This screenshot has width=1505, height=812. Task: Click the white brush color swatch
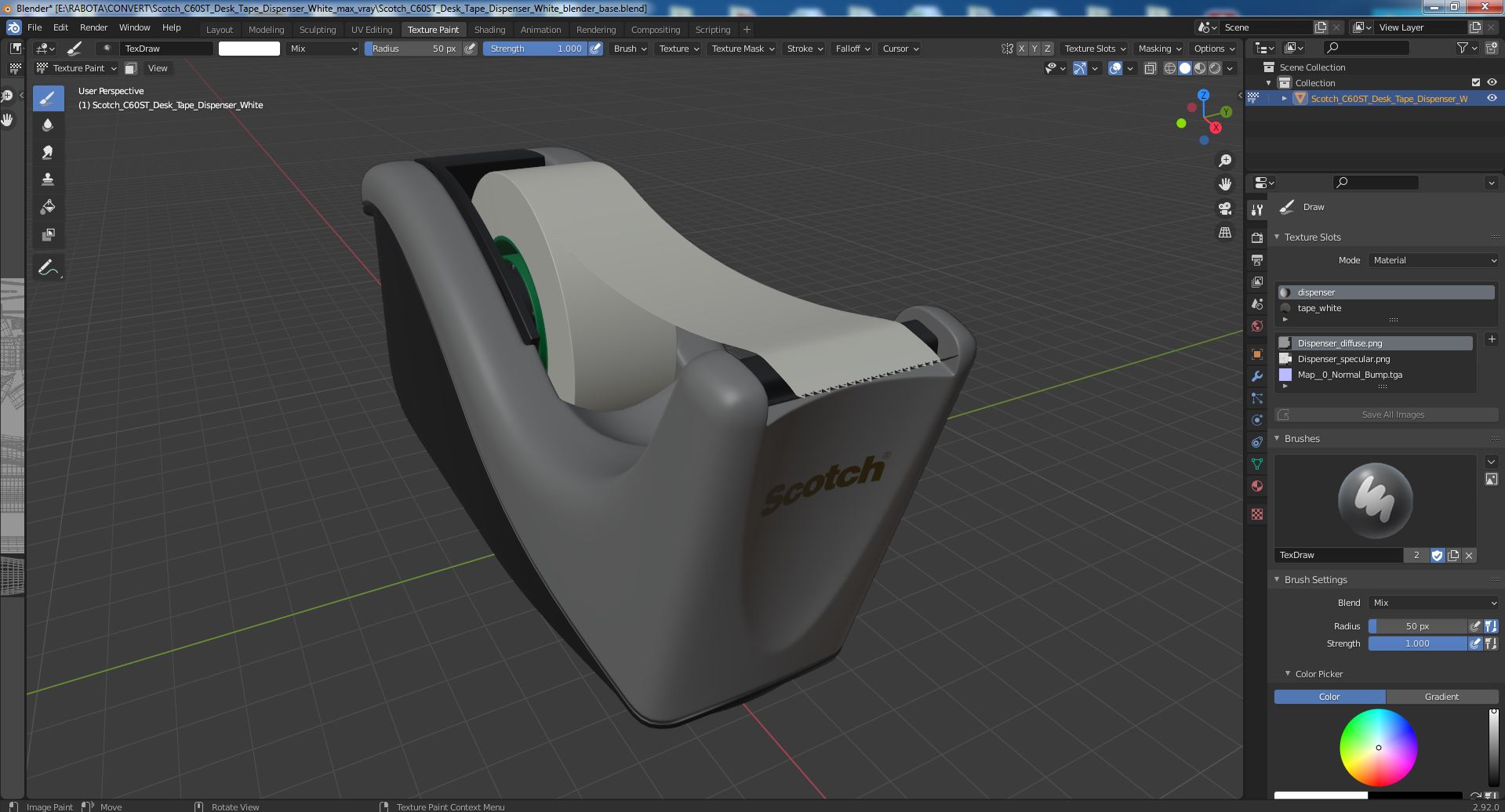249,49
